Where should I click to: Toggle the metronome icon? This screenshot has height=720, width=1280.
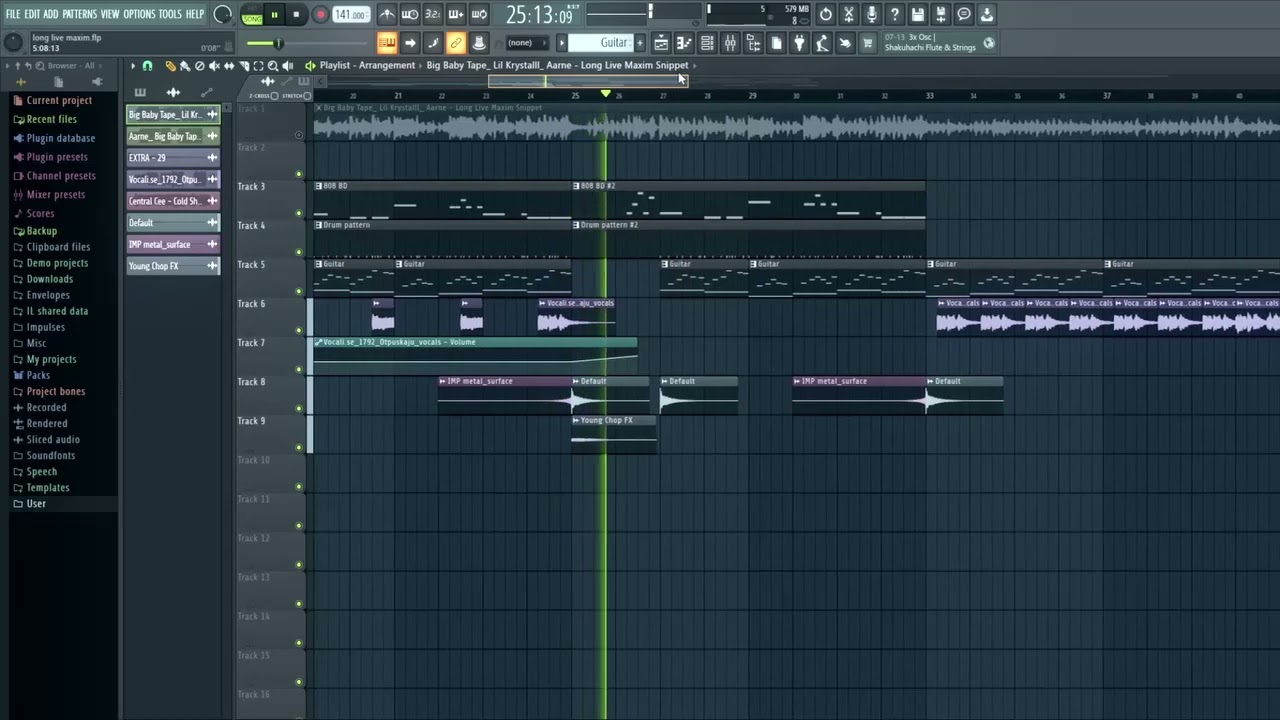pyautogui.click(x=387, y=14)
